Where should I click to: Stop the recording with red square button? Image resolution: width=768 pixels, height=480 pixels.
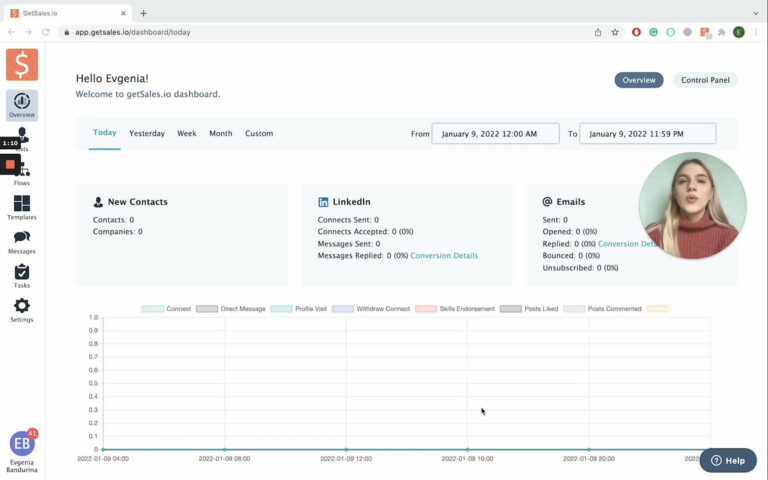[10, 165]
